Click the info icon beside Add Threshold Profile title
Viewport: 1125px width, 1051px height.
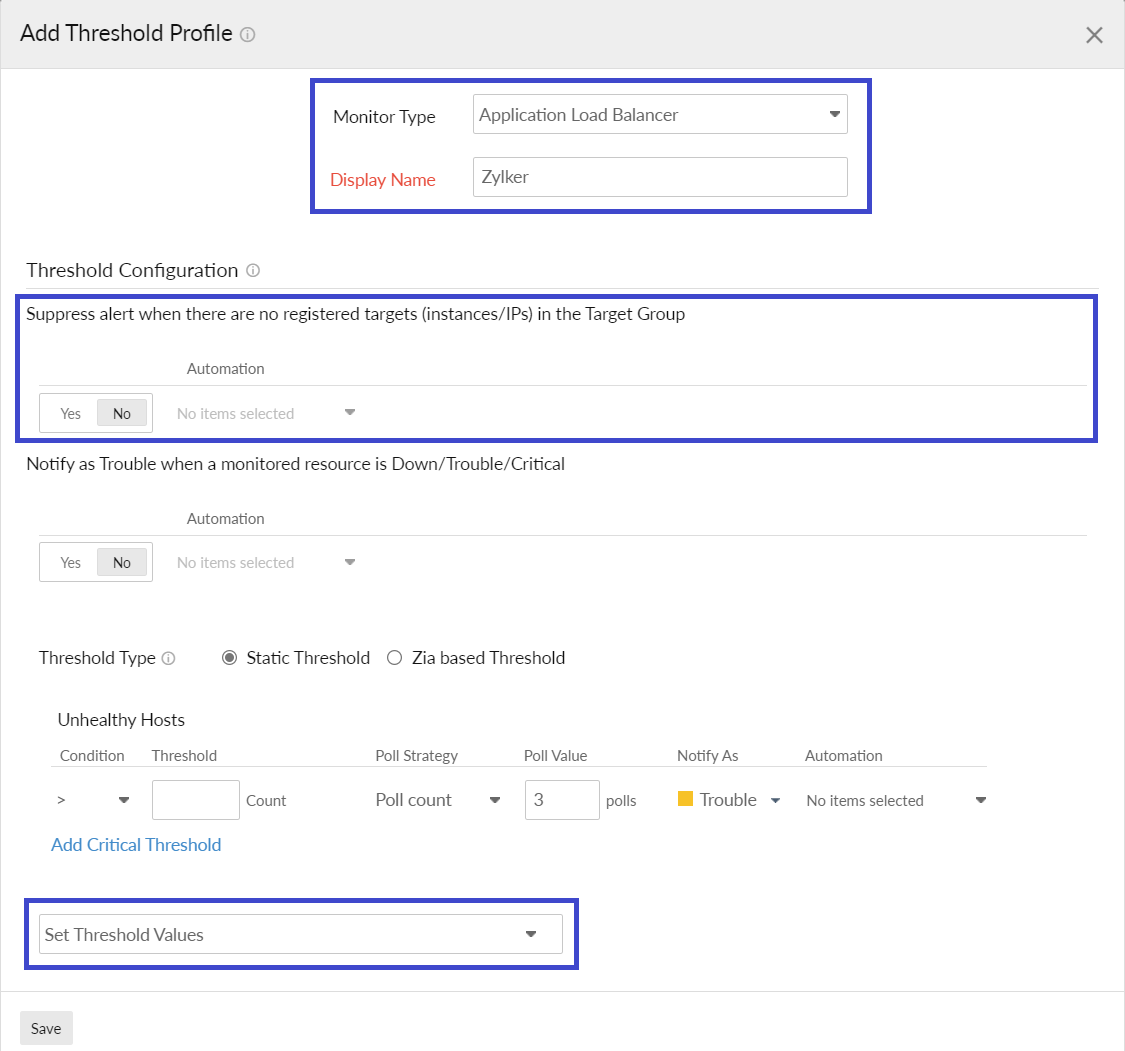[246, 34]
